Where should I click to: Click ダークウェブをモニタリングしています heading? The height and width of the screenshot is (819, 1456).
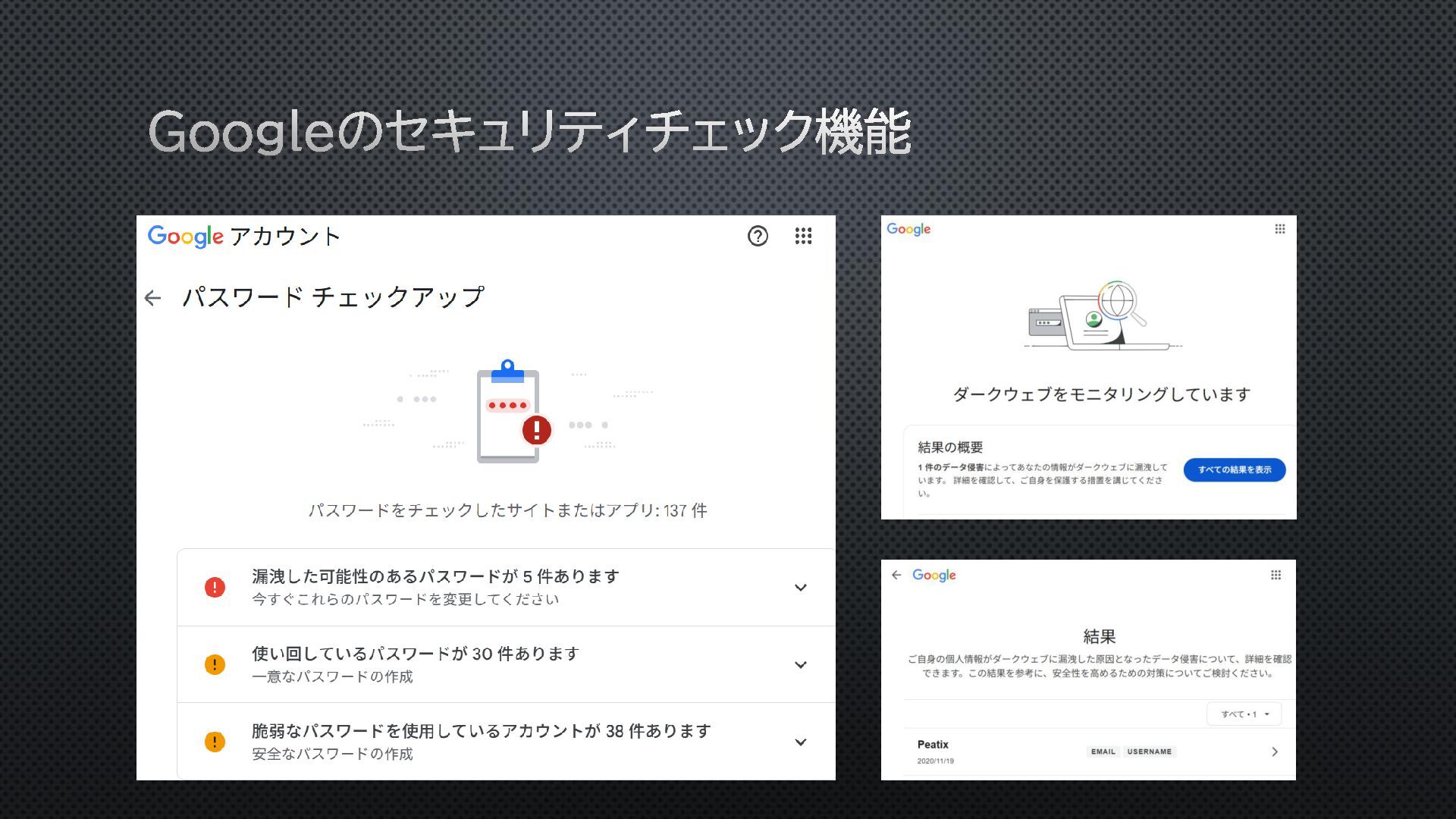pos(1101,394)
